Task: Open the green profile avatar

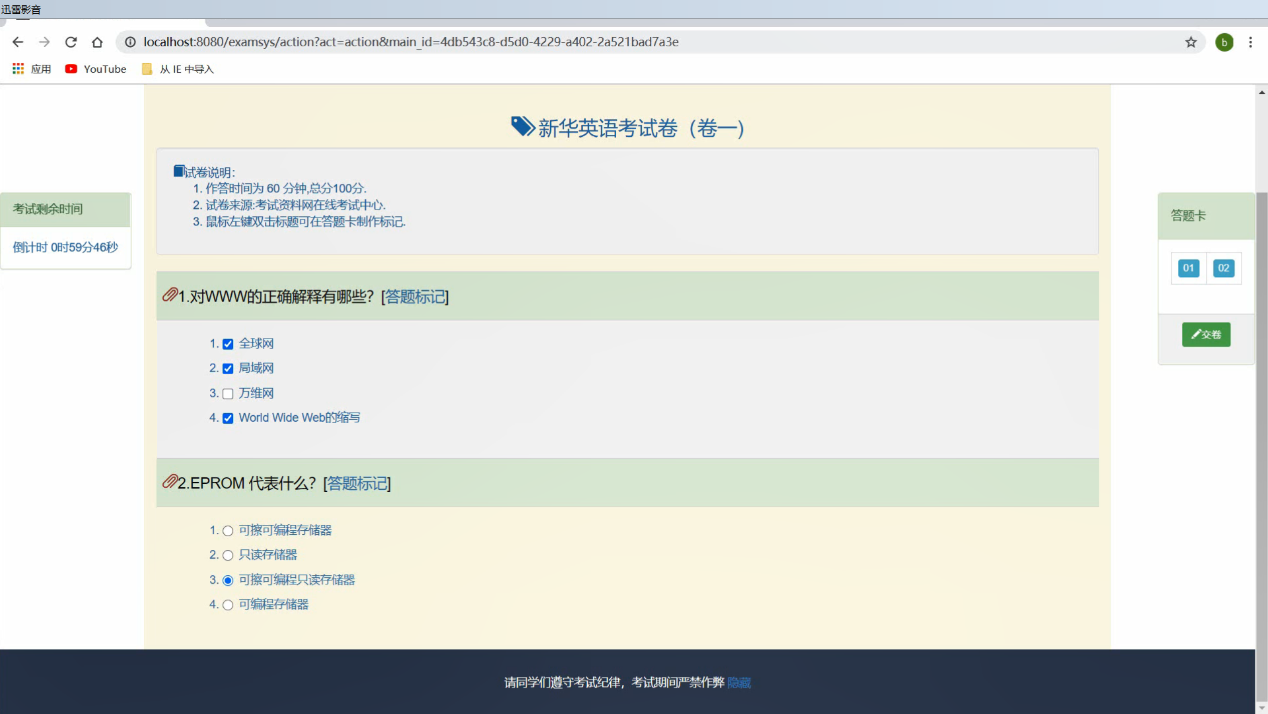Action: pos(1224,42)
